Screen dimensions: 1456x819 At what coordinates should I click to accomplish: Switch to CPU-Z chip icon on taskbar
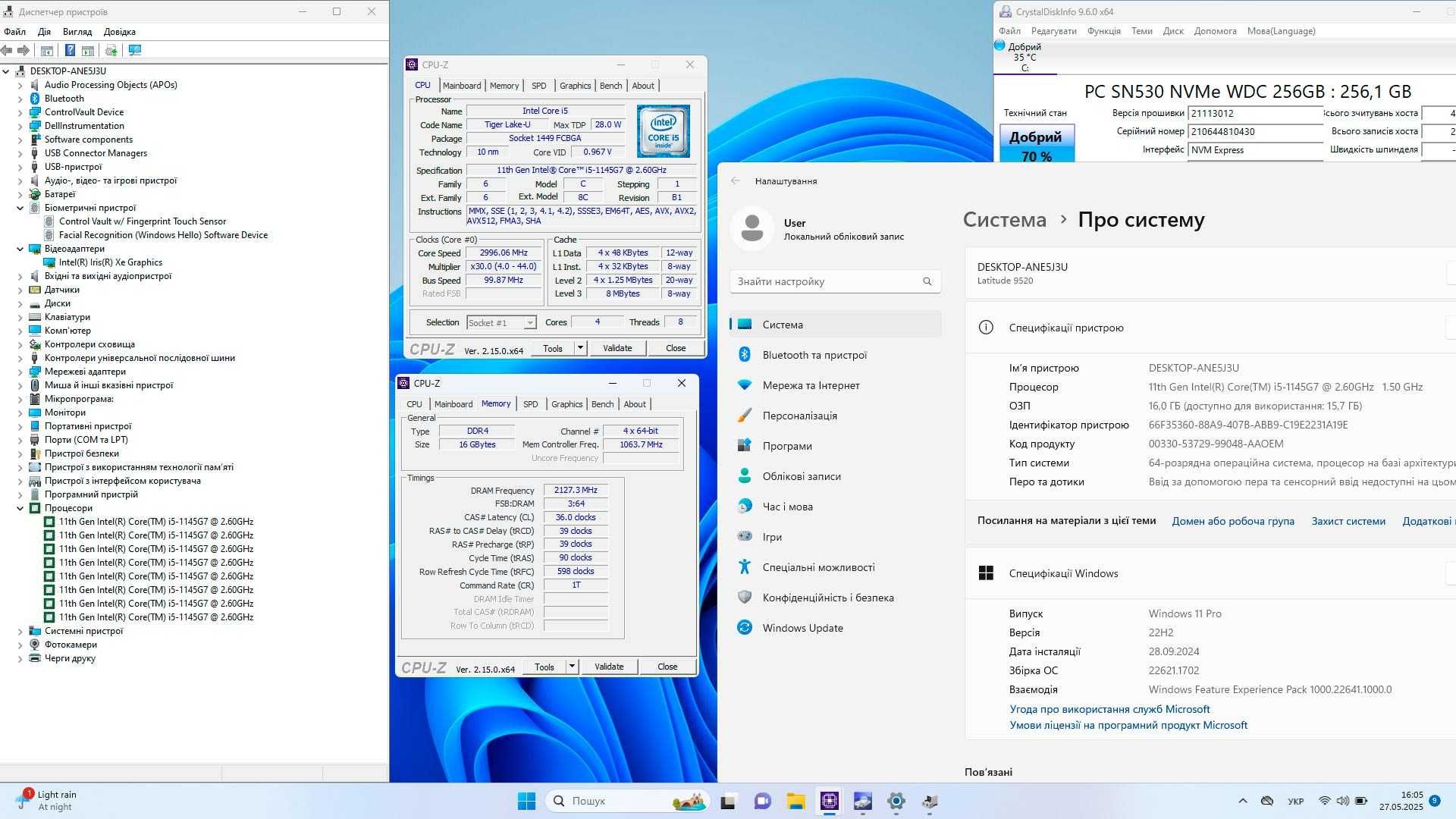point(829,801)
